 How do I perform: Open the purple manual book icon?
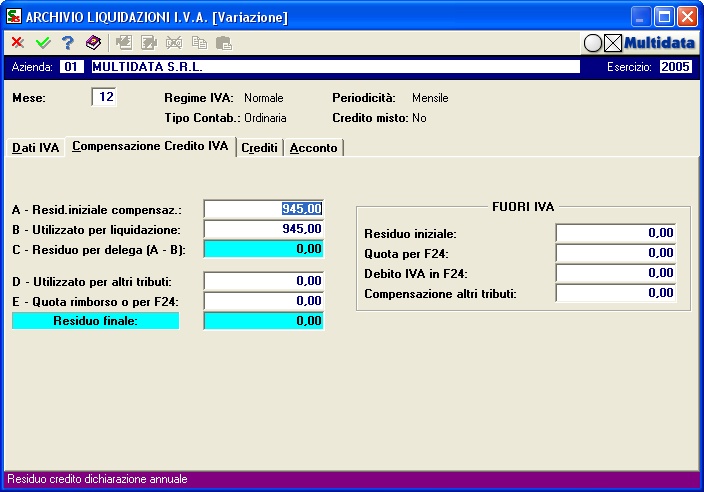click(93, 43)
